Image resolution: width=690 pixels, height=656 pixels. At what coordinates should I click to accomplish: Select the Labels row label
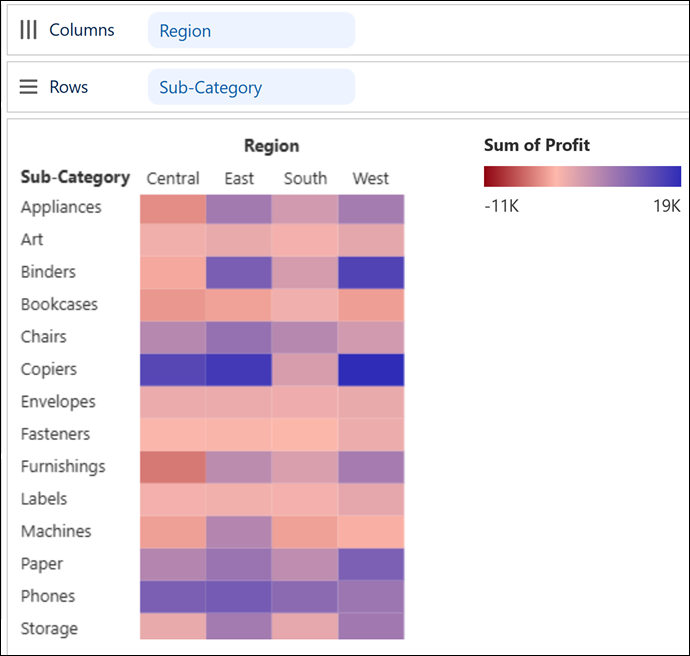coord(44,499)
